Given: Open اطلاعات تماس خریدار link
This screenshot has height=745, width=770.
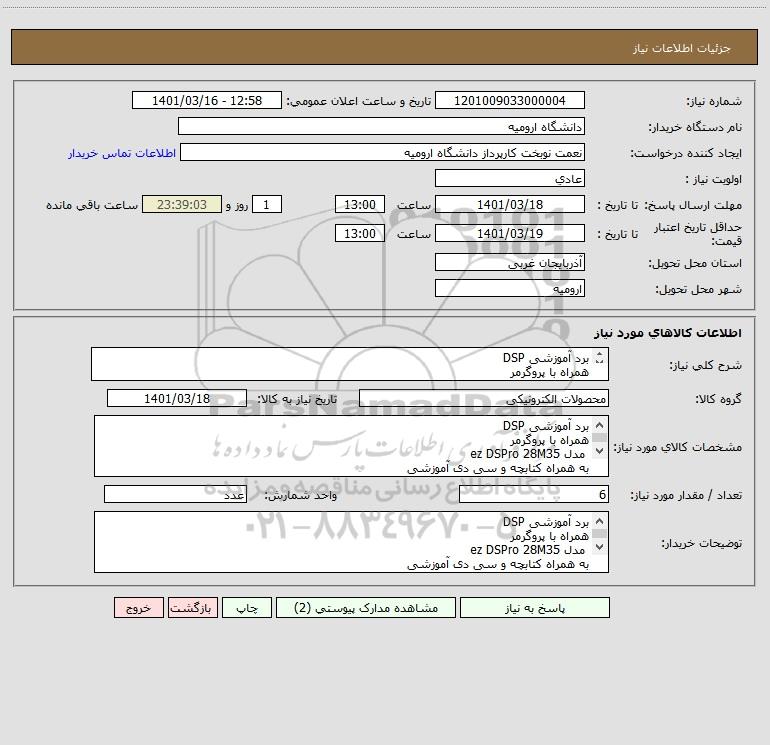Looking at the screenshot, I should 122,153.
